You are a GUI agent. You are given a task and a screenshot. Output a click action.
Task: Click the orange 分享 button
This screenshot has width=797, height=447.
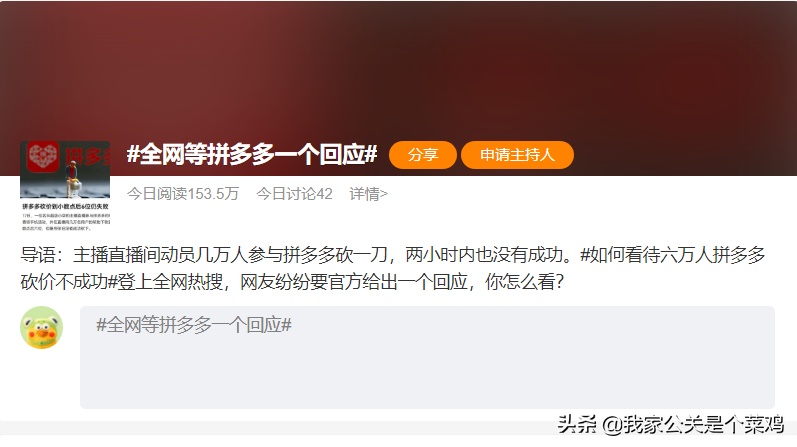coord(422,155)
